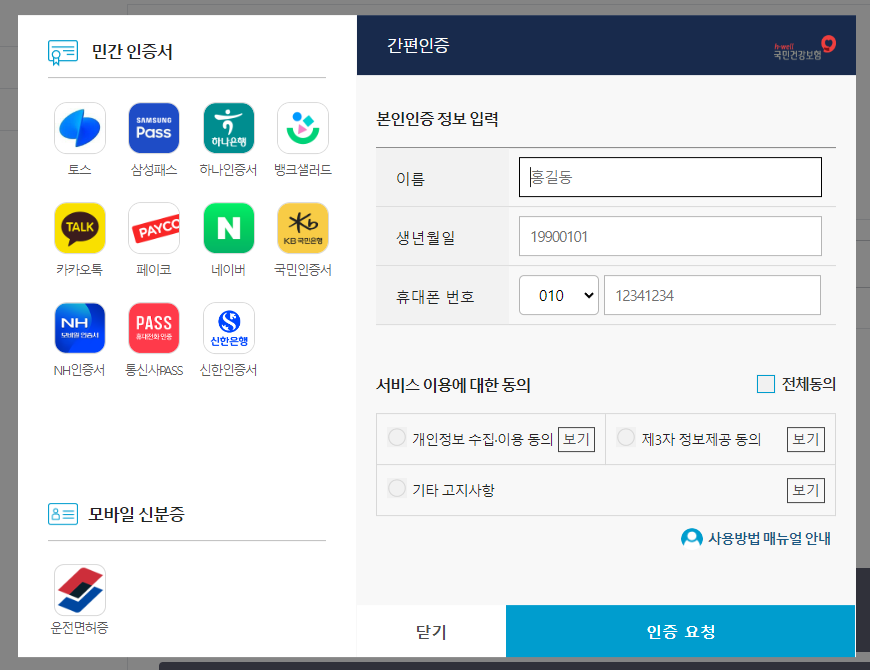The width and height of the screenshot is (870, 670).
Task: Click the name (이름) input field
Action: [670, 177]
